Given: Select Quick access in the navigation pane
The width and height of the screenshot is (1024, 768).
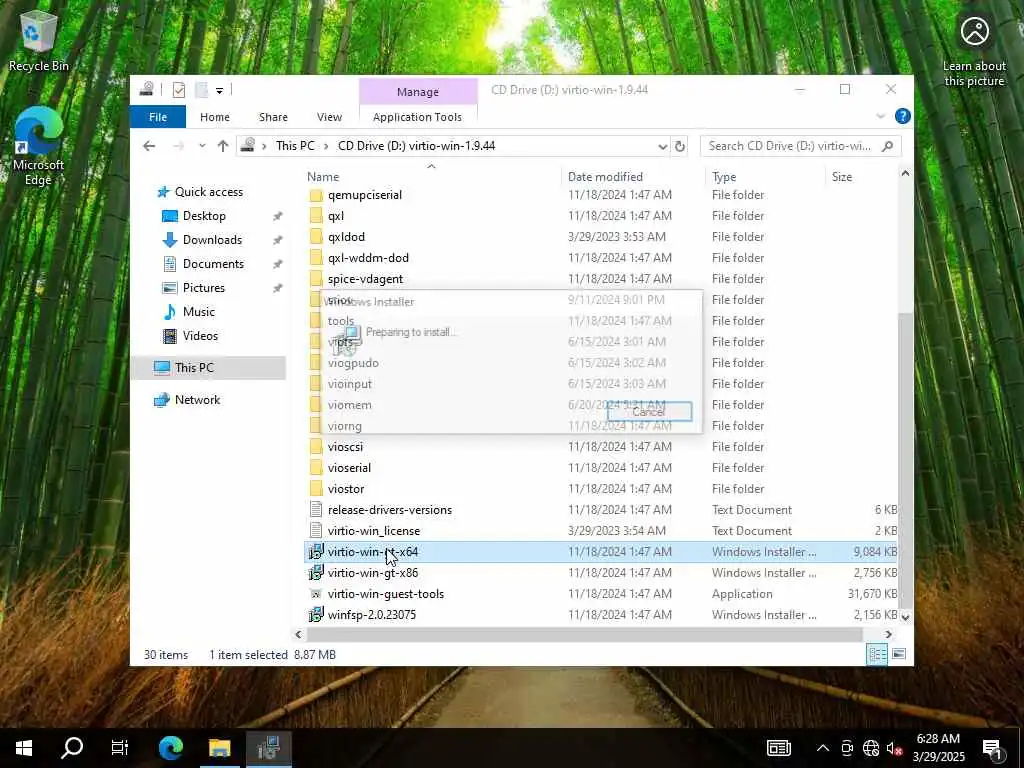Looking at the screenshot, I should pos(208,192).
